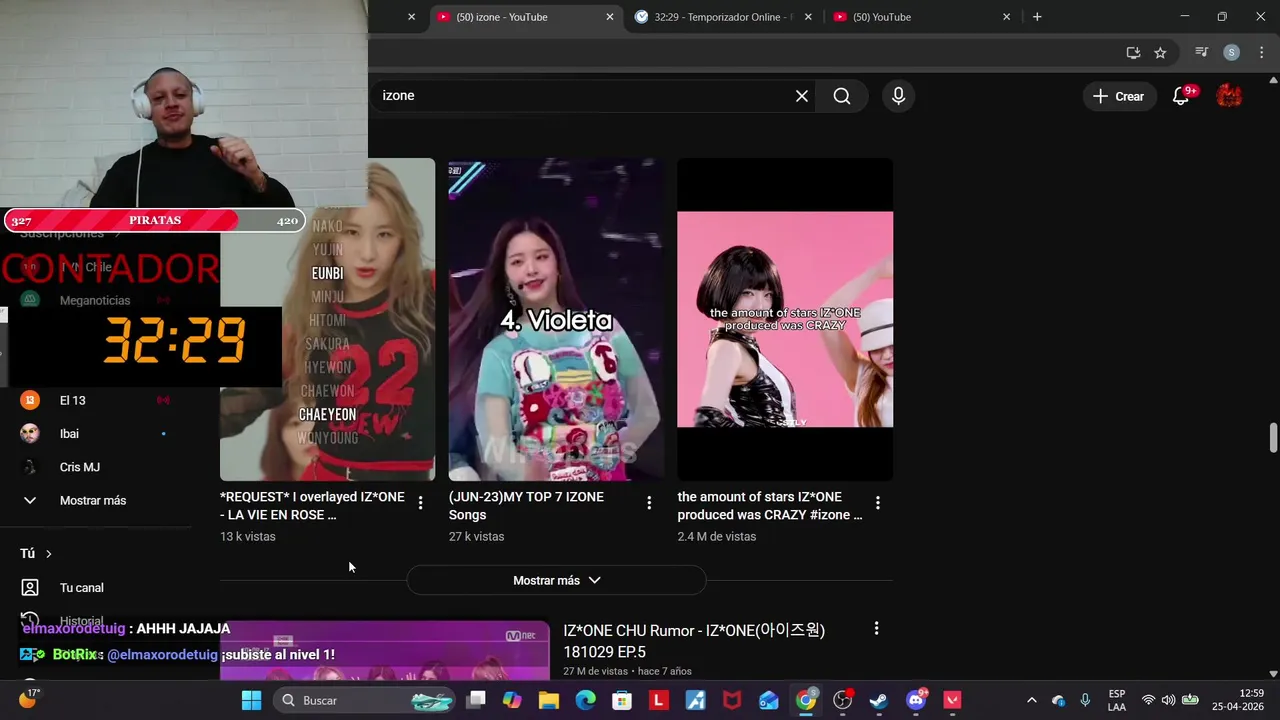Open Discord from the taskbar
1280x720 pixels.
[x=916, y=700]
